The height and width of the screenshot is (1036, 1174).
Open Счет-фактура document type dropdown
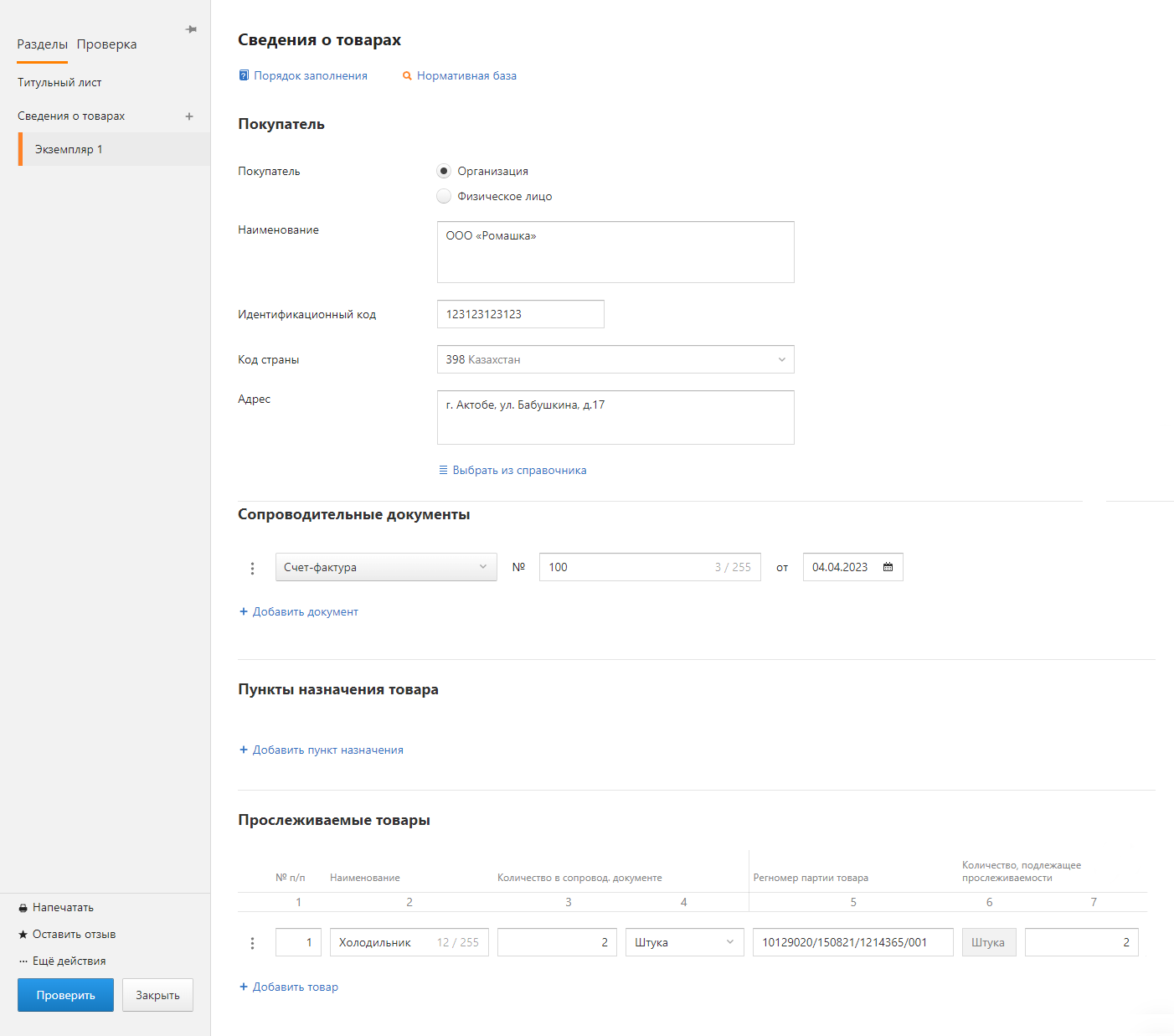pos(386,567)
